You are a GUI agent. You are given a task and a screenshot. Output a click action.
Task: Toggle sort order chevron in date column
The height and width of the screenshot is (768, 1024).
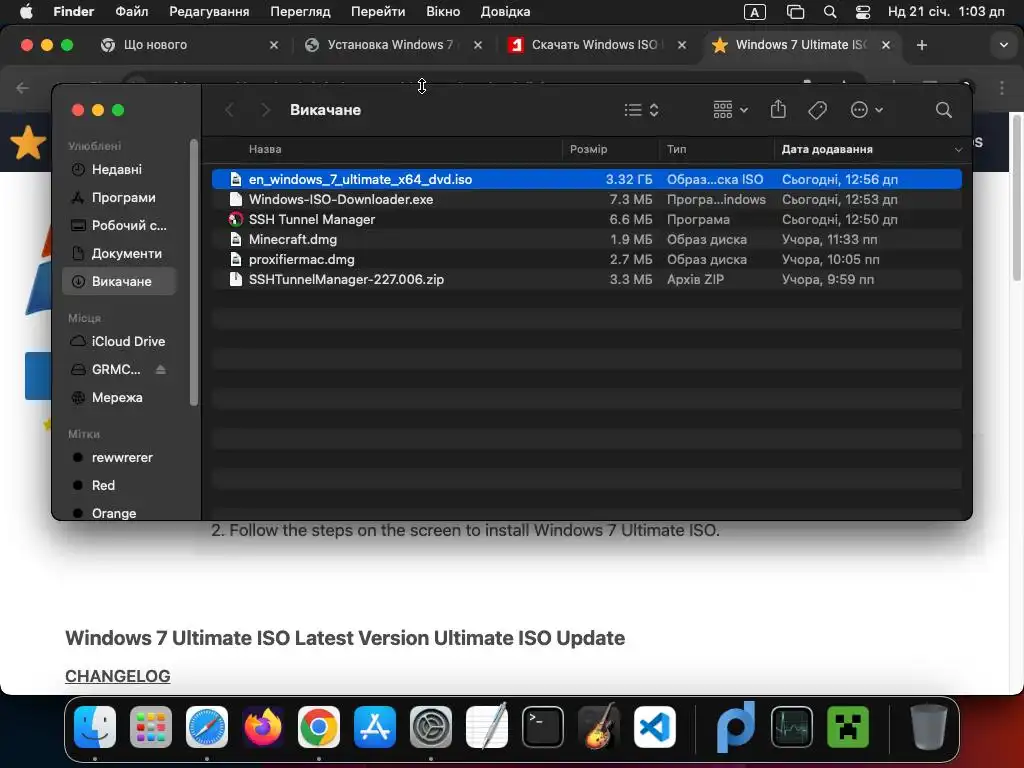click(958, 150)
